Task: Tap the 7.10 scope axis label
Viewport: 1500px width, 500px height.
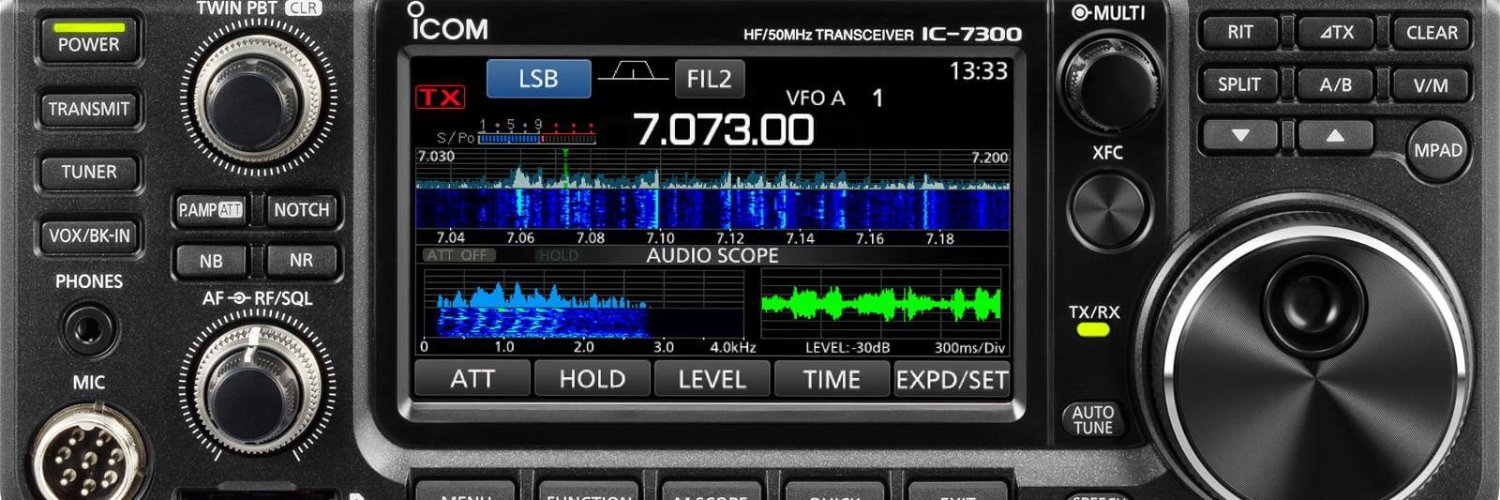Action: click(660, 239)
